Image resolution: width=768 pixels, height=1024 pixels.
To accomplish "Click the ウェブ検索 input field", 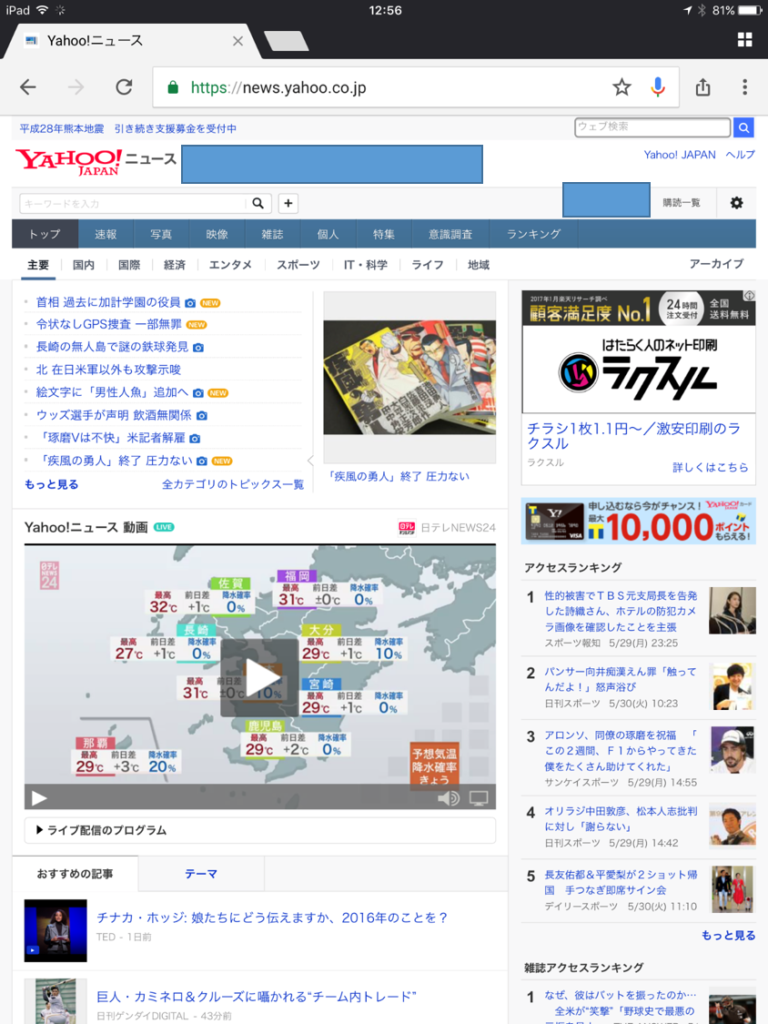I will [x=652, y=127].
